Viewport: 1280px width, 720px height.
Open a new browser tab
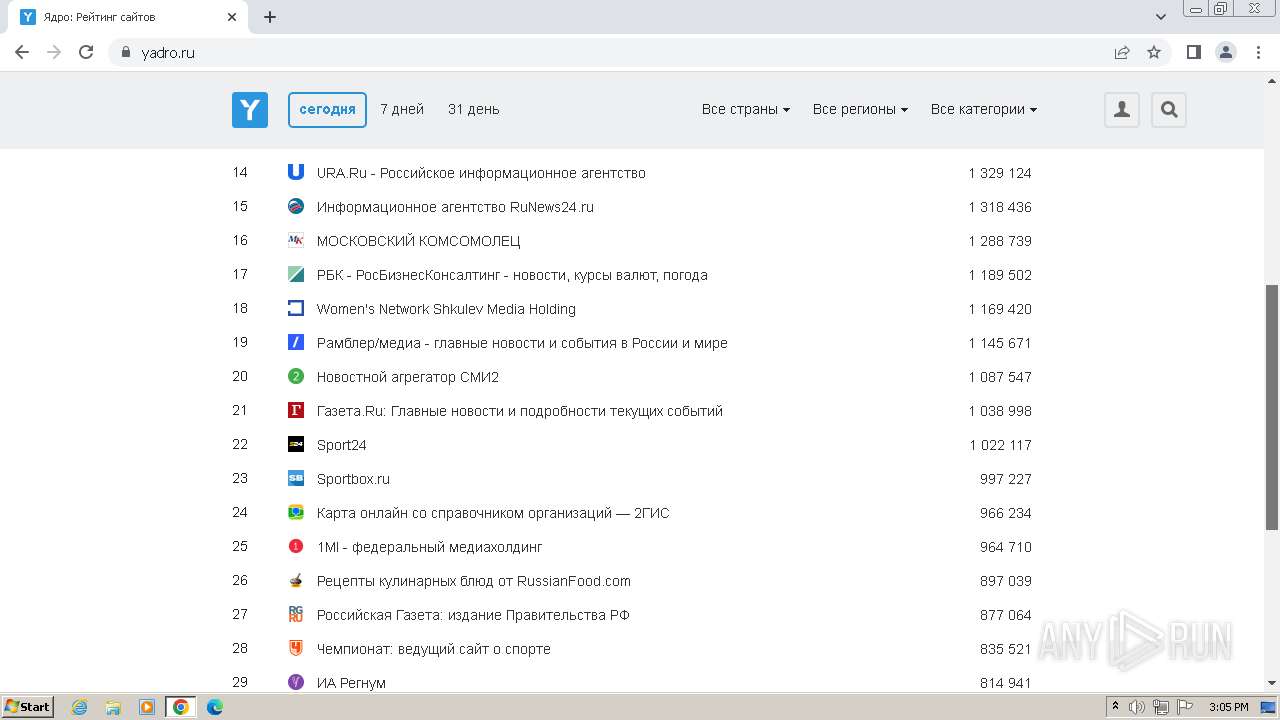(270, 17)
